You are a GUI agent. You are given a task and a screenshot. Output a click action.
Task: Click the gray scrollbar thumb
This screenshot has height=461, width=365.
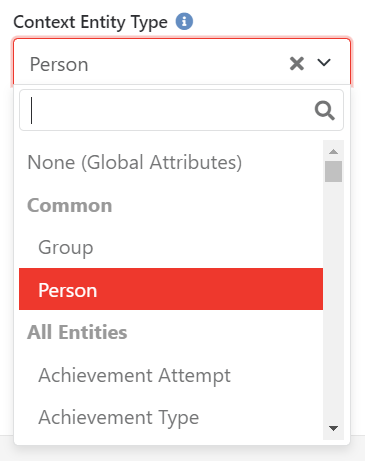333,171
